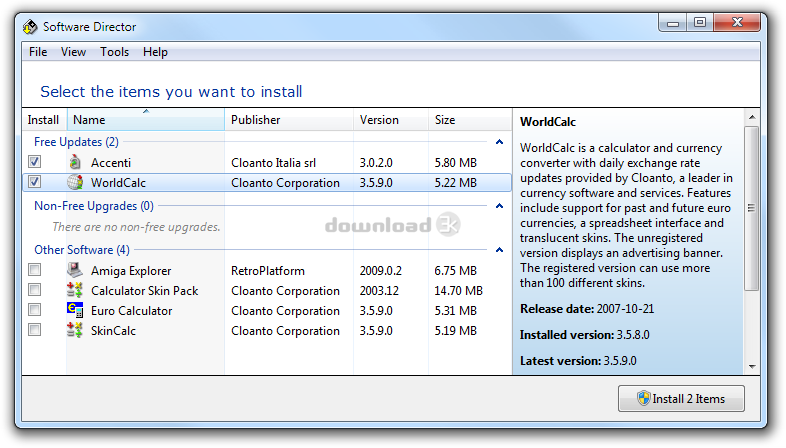This screenshot has height=448, width=786.
Task: Close the Software Director window
Action: pyautogui.click(x=737, y=23)
